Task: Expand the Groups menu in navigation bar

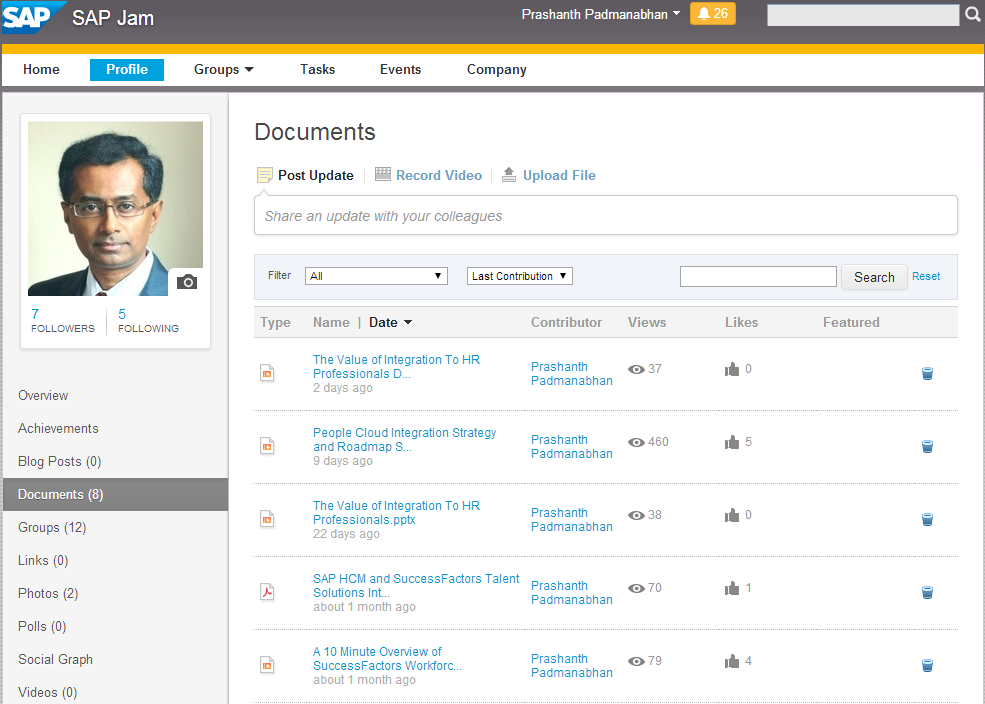Action: tap(224, 70)
